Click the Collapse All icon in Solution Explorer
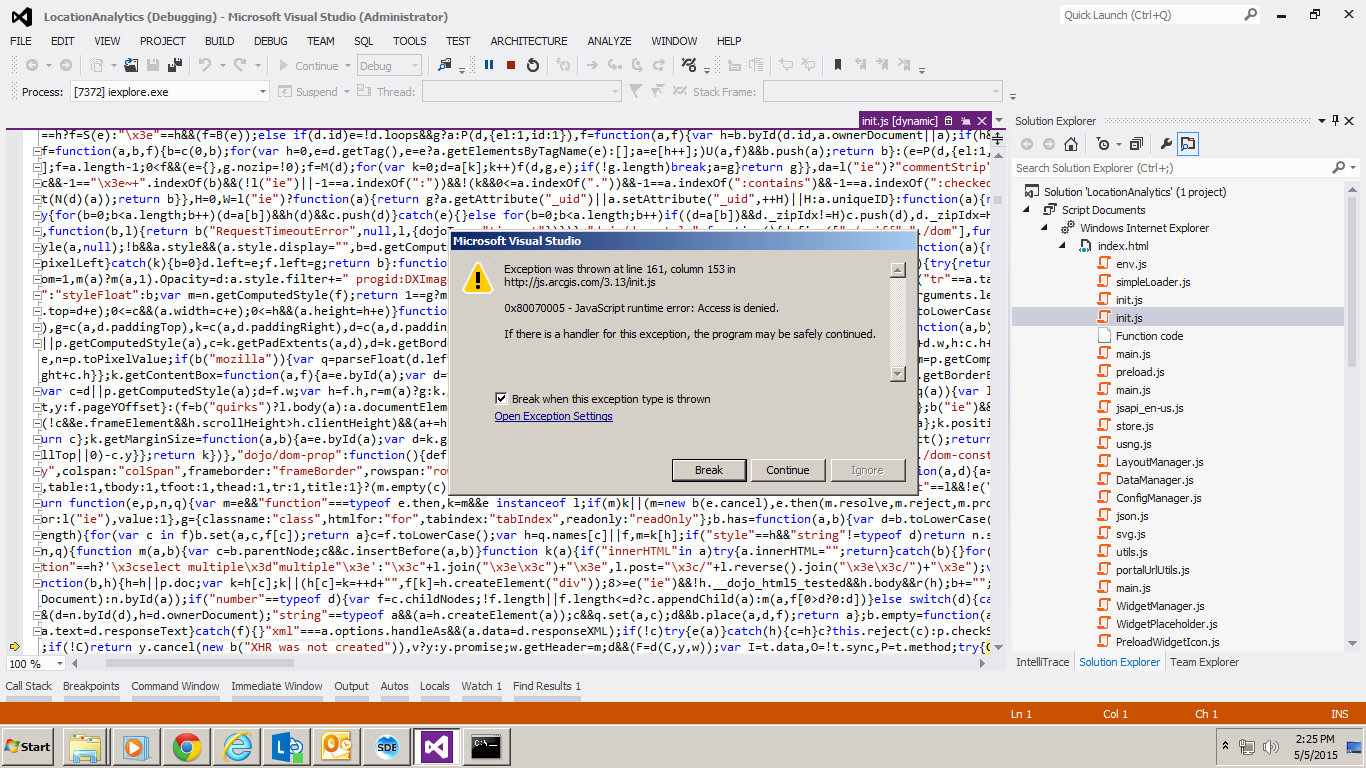 click(1136, 144)
